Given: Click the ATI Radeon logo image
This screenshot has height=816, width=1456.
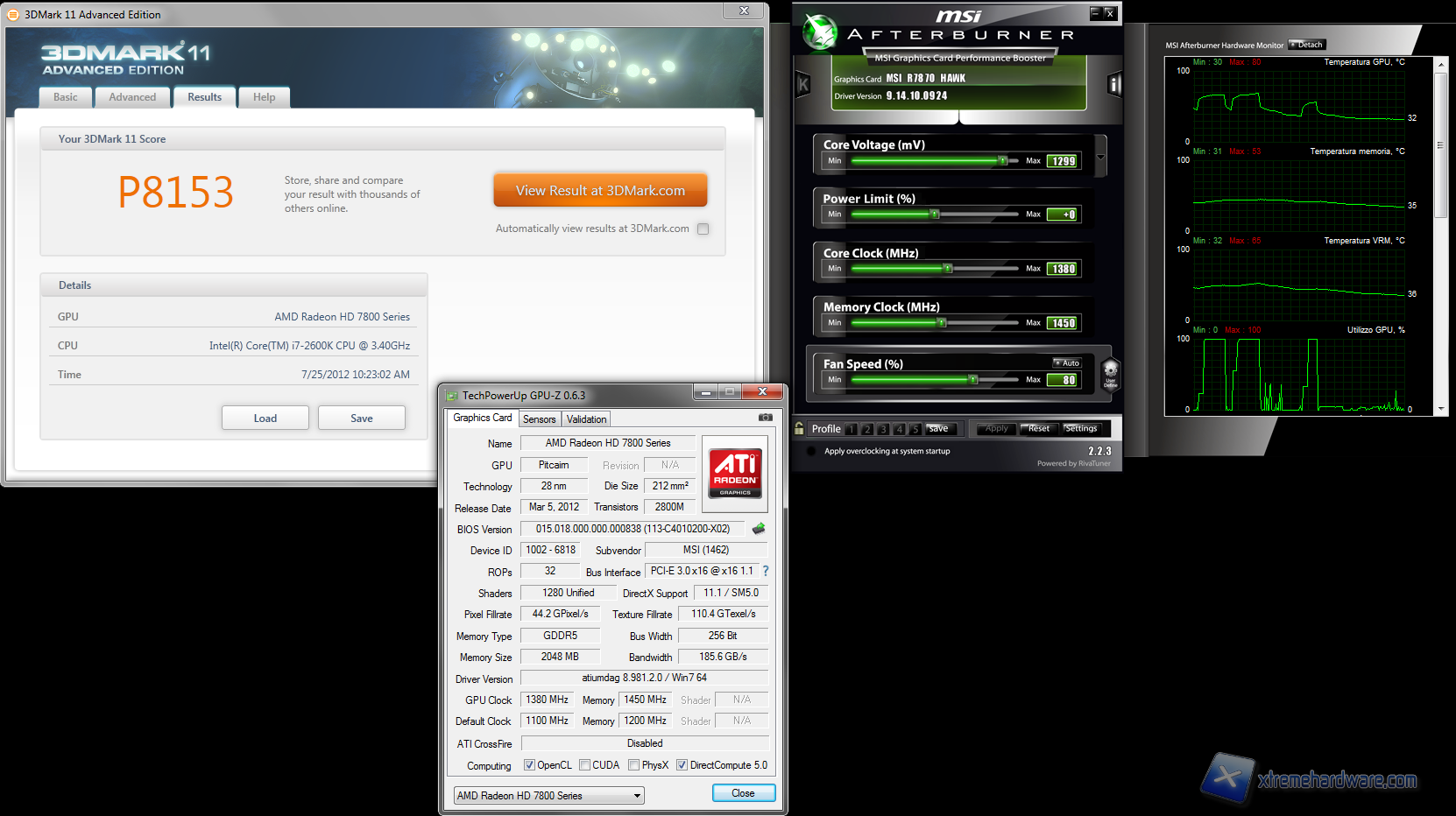Looking at the screenshot, I should (735, 474).
